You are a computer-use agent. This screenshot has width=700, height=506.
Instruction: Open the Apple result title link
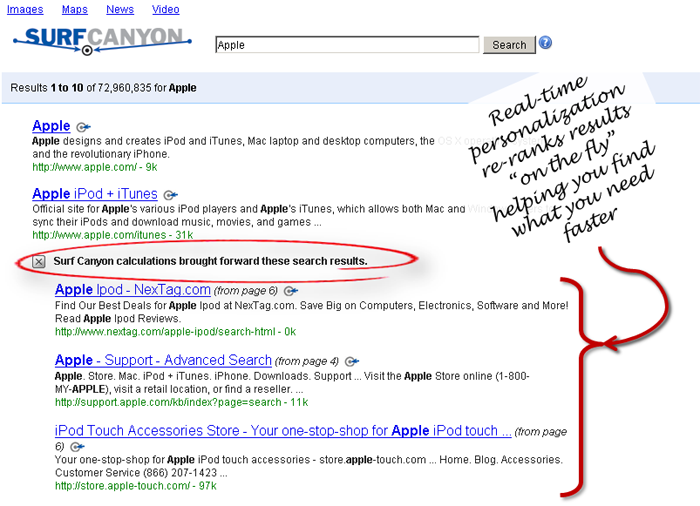tap(51, 126)
